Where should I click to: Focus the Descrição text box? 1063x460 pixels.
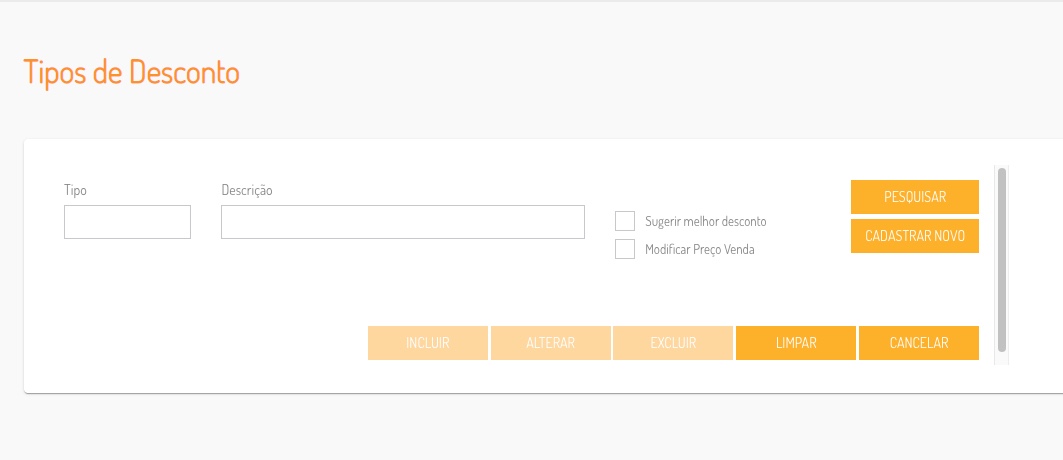(402, 222)
